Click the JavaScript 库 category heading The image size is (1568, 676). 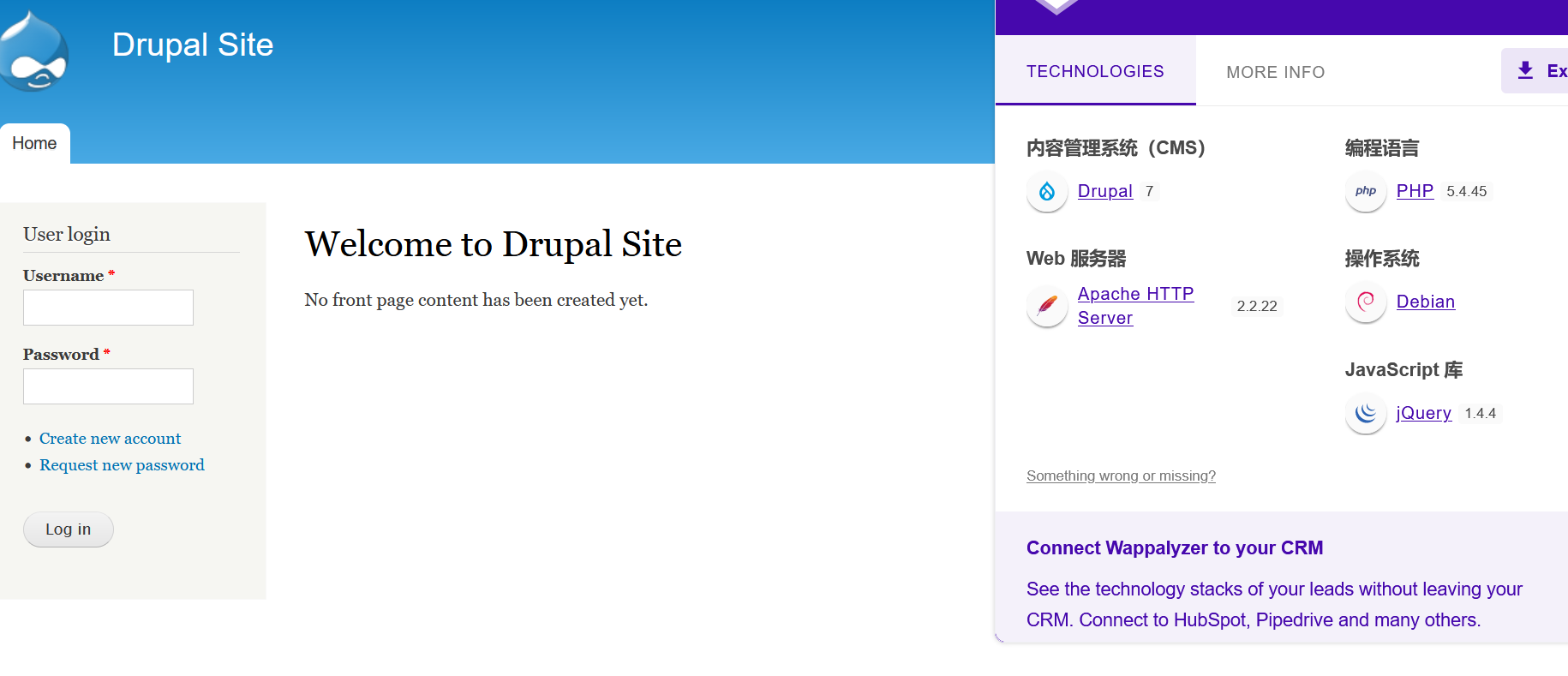(x=1403, y=370)
